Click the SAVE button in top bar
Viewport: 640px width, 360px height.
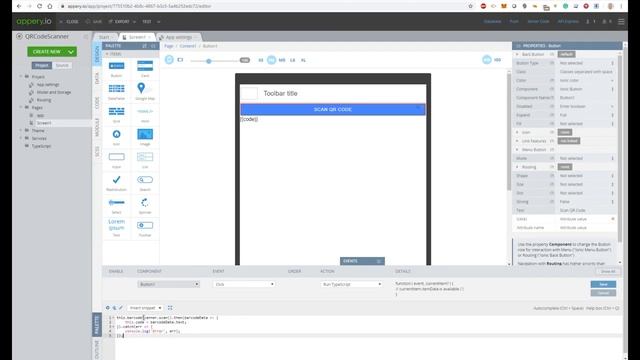[94, 21]
